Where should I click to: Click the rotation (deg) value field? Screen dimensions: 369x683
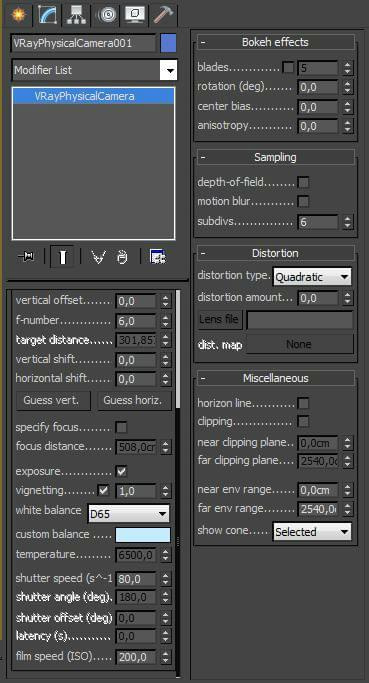click(x=318, y=88)
